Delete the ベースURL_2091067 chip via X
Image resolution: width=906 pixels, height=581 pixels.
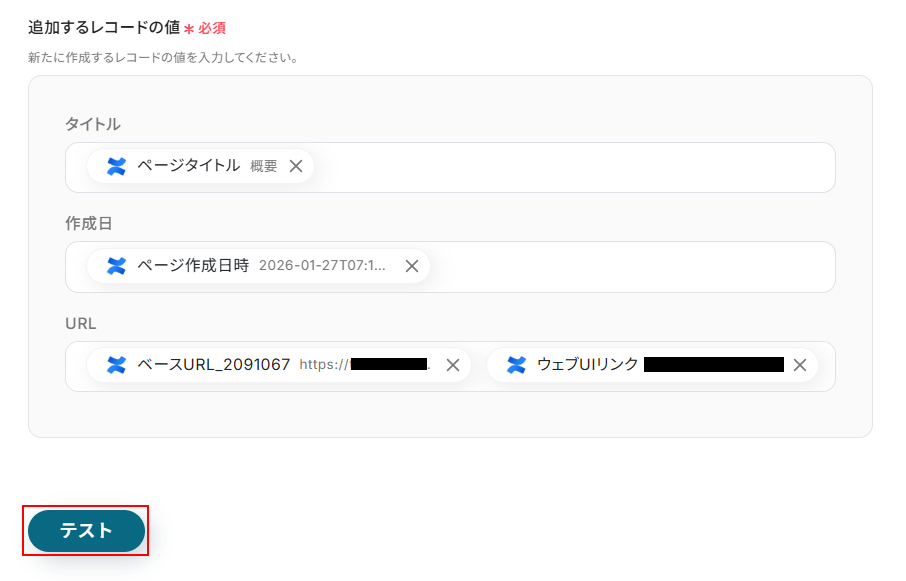[452, 365]
